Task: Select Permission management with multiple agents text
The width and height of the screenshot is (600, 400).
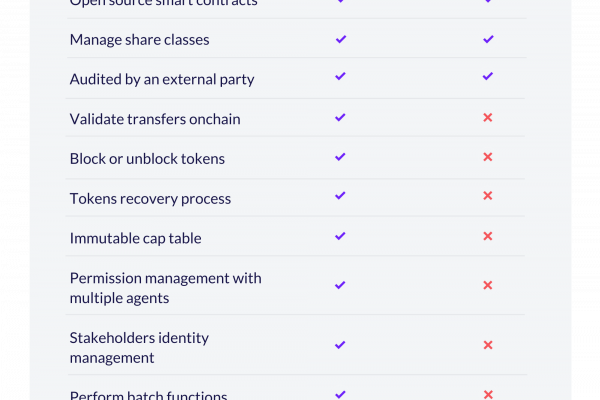Action: [x=166, y=288]
